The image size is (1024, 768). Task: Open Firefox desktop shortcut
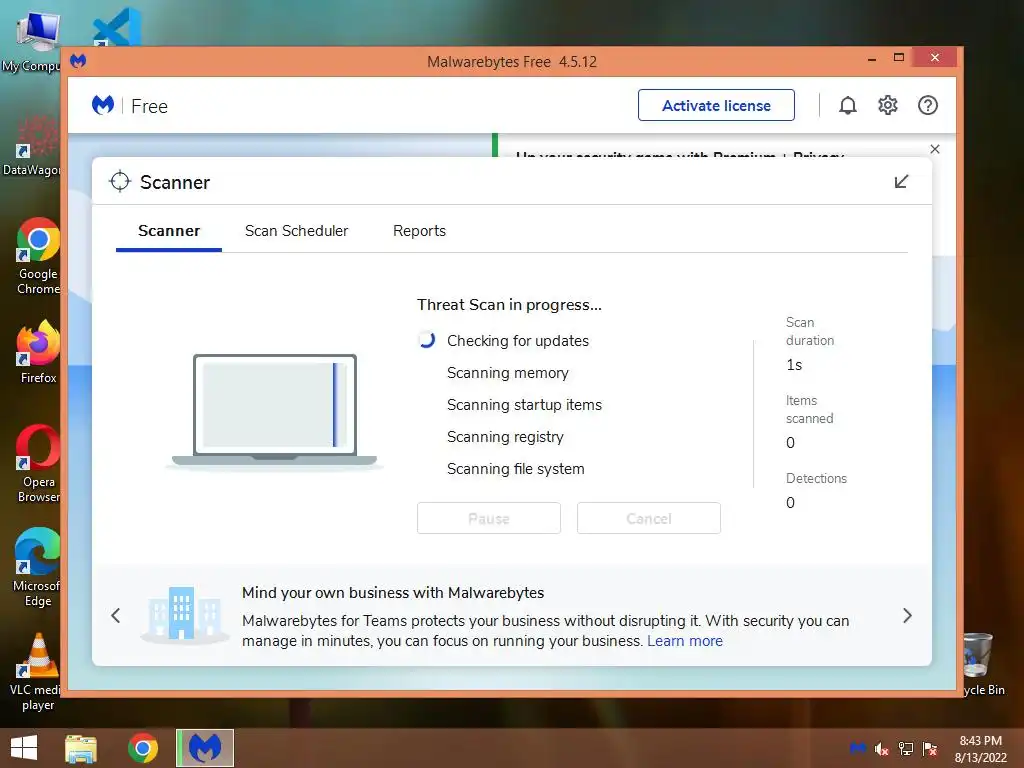coord(38,353)
